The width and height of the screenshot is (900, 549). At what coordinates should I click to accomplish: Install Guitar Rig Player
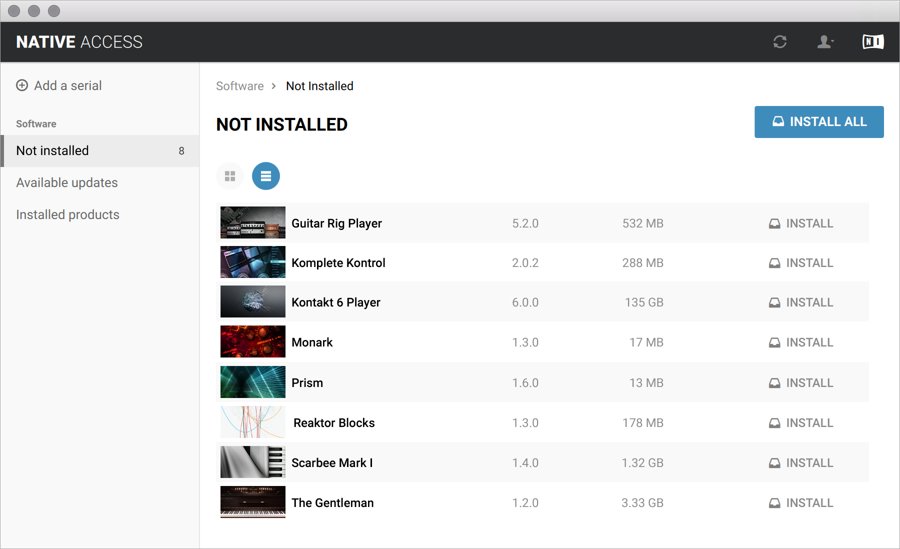pos(800,223)
